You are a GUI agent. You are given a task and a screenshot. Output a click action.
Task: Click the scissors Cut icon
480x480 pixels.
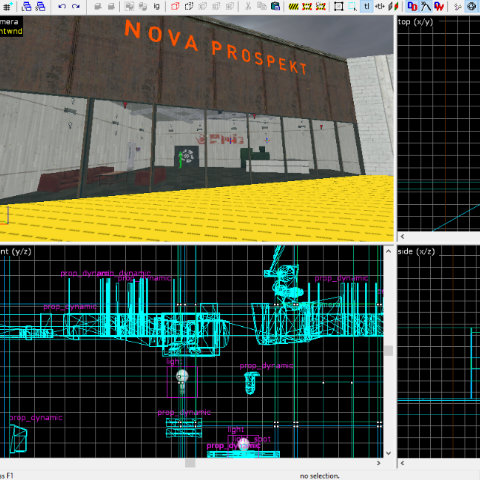248,6
